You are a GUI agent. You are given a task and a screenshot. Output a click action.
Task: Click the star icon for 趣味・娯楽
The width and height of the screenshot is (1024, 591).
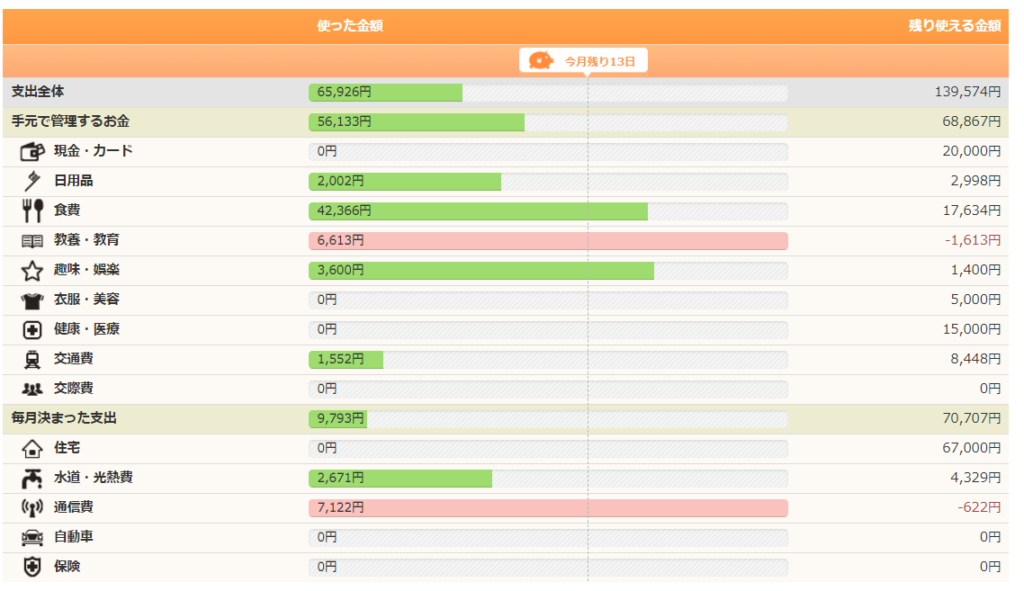point(32,270)
